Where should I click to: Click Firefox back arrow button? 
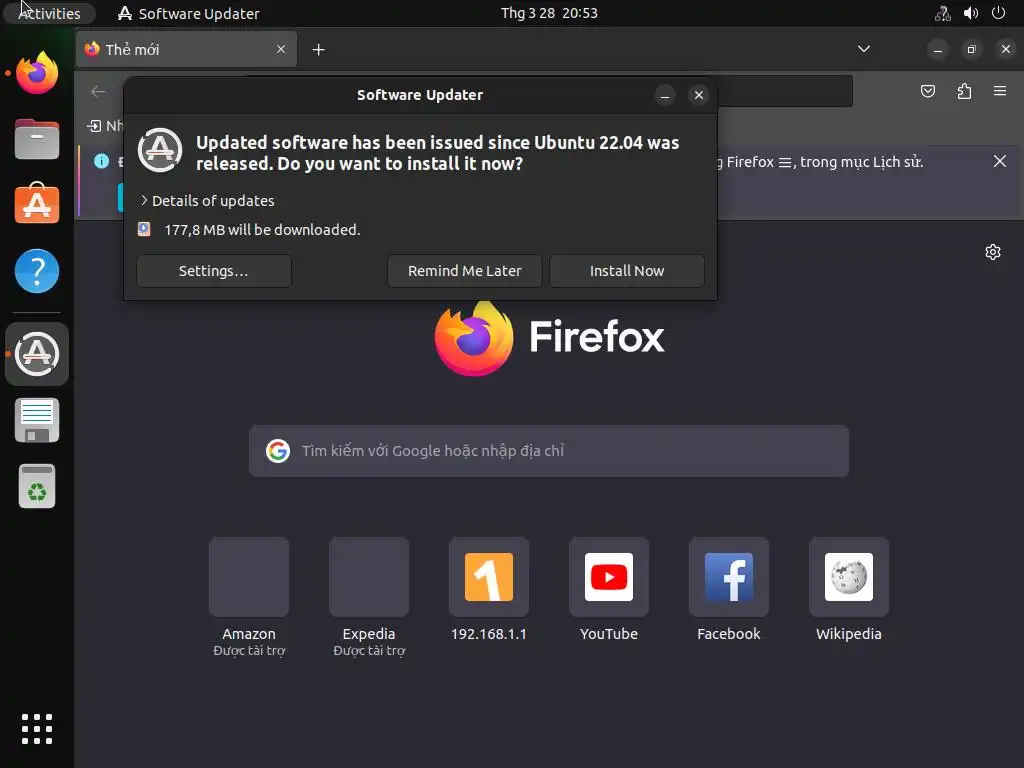(x=98, y=91)
